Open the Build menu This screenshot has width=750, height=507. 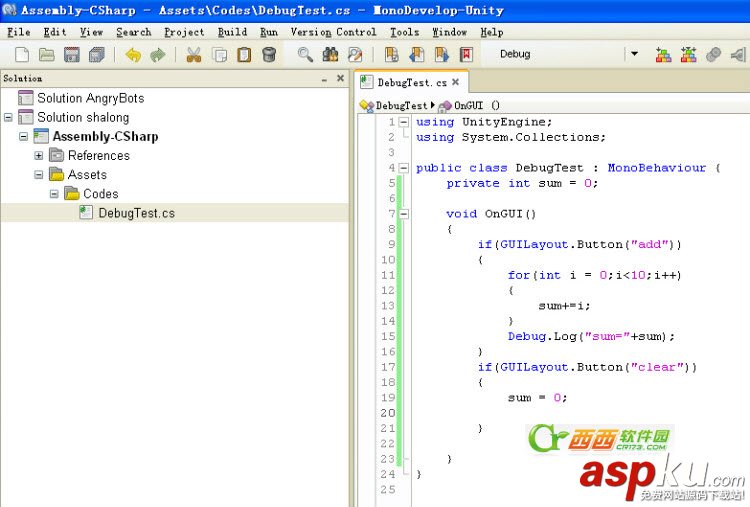232,32
